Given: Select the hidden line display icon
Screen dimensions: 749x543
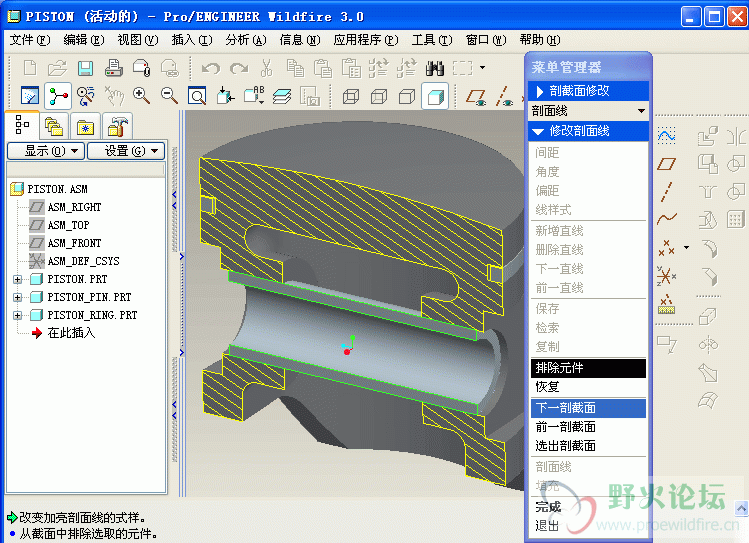Looking at the screenshot, I should [x=379, y=96].
